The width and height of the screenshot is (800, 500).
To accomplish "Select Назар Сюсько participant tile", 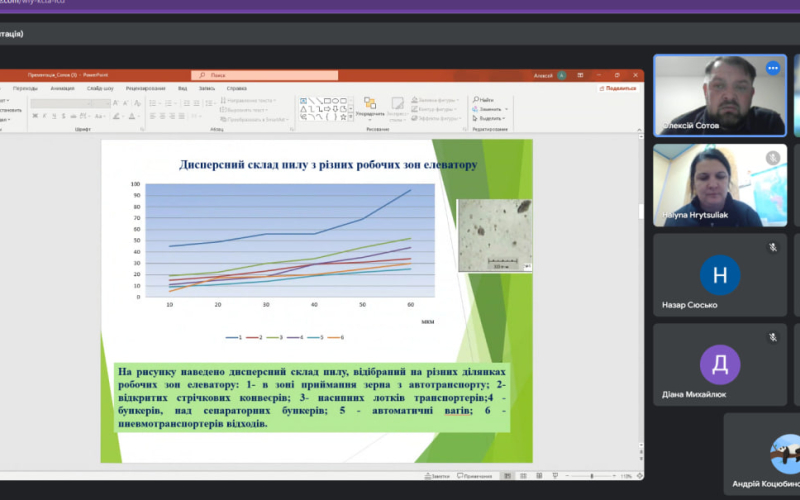I will tap(720, 275).
